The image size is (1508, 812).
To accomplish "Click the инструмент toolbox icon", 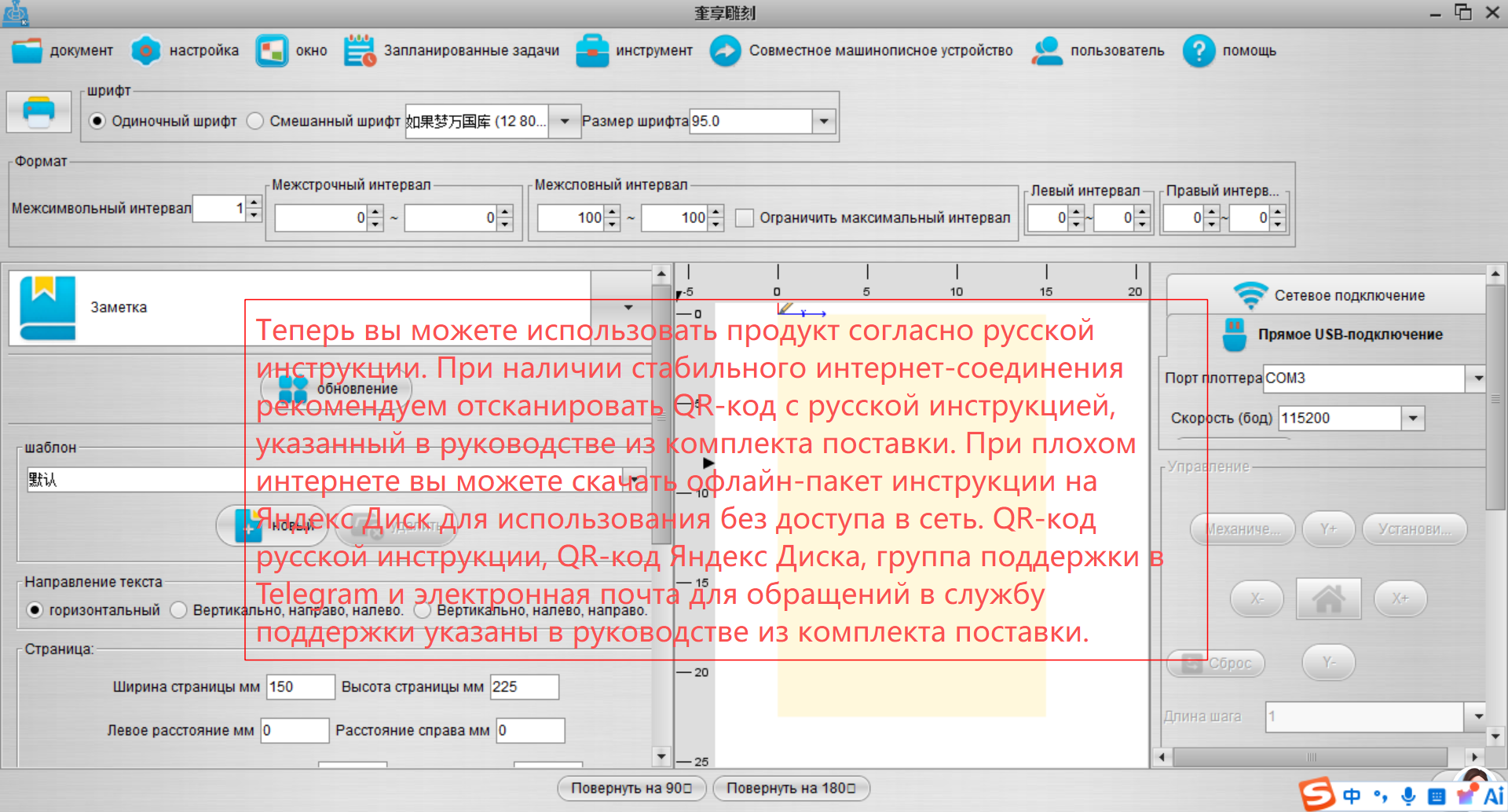I will (x=592, y=51).
